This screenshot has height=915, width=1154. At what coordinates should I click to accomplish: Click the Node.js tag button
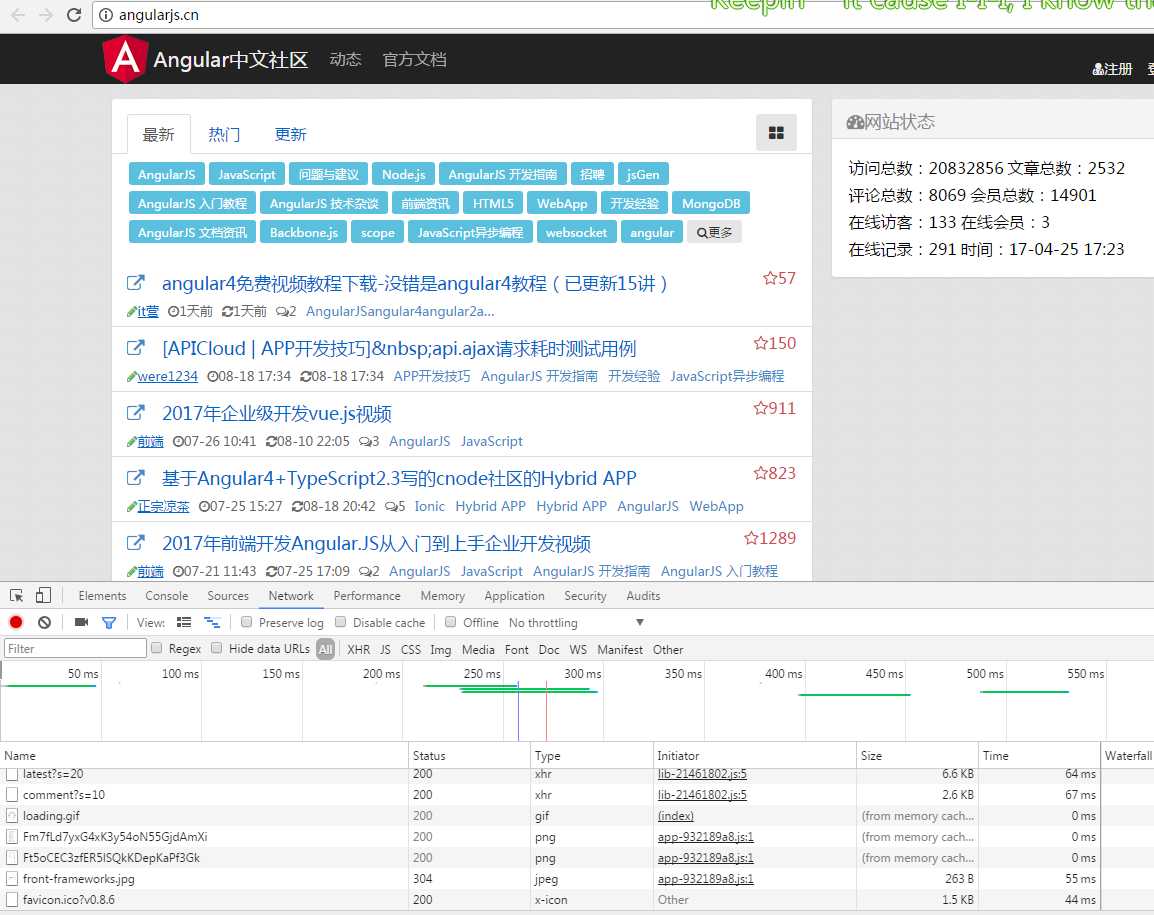click(403, 174)
